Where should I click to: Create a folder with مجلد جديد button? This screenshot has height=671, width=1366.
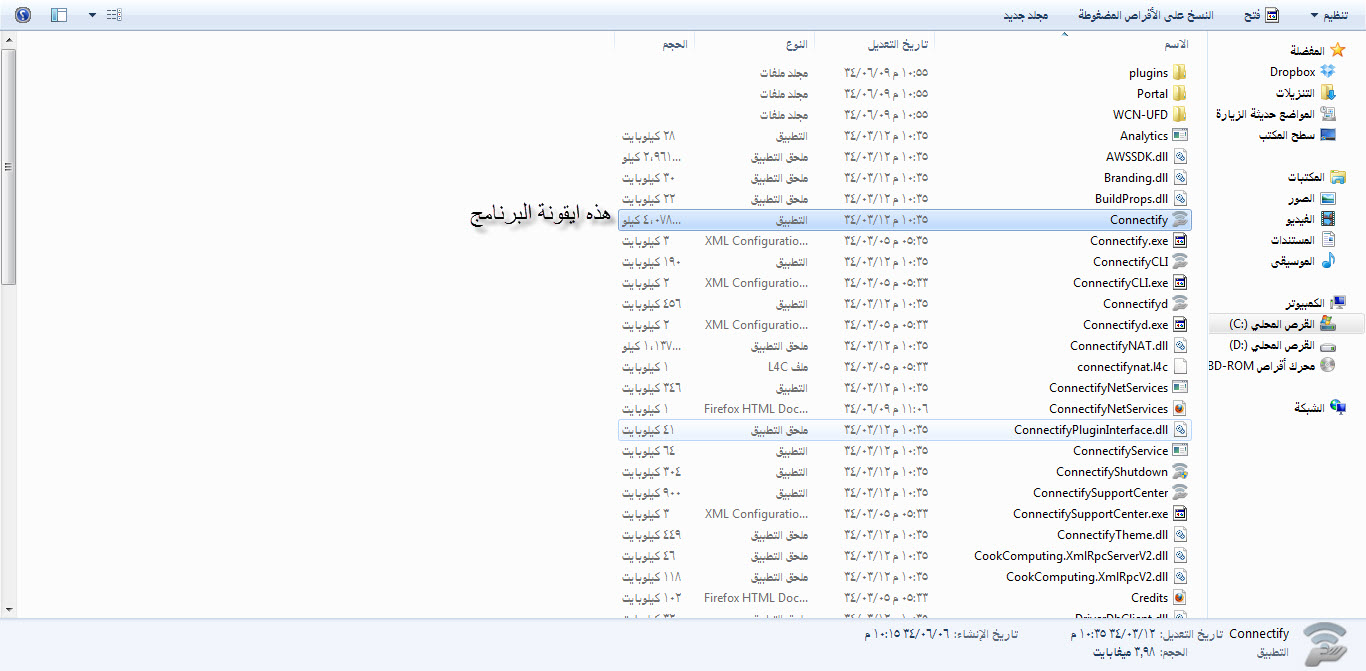click(x=1024, y=16)
